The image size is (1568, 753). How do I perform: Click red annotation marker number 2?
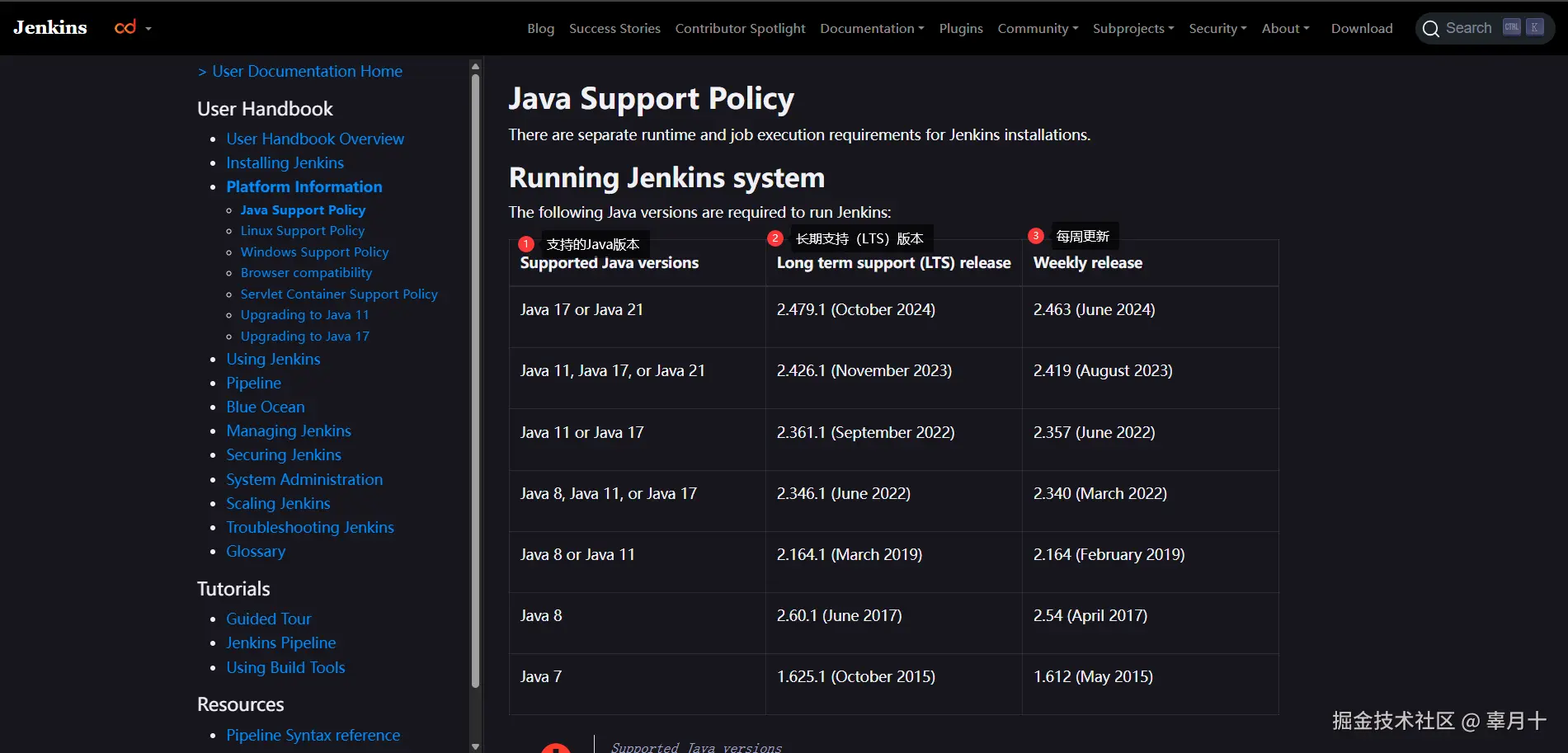[x=775, y=238]
